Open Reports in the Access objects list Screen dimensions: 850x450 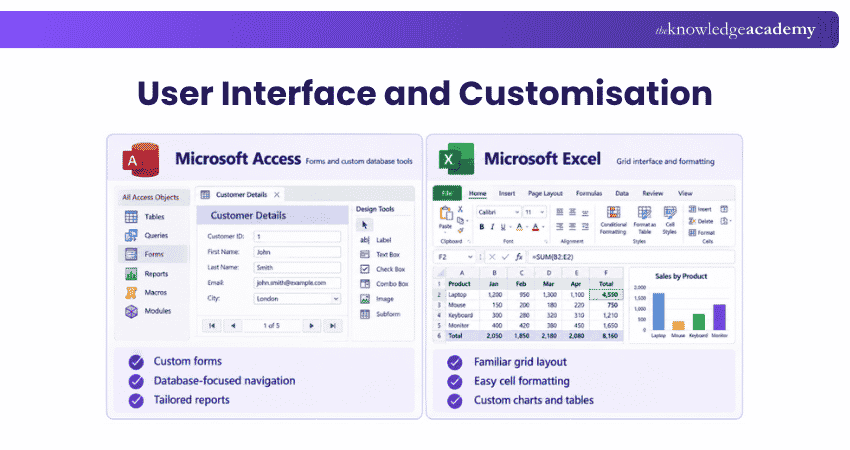(x=147, y=274)
